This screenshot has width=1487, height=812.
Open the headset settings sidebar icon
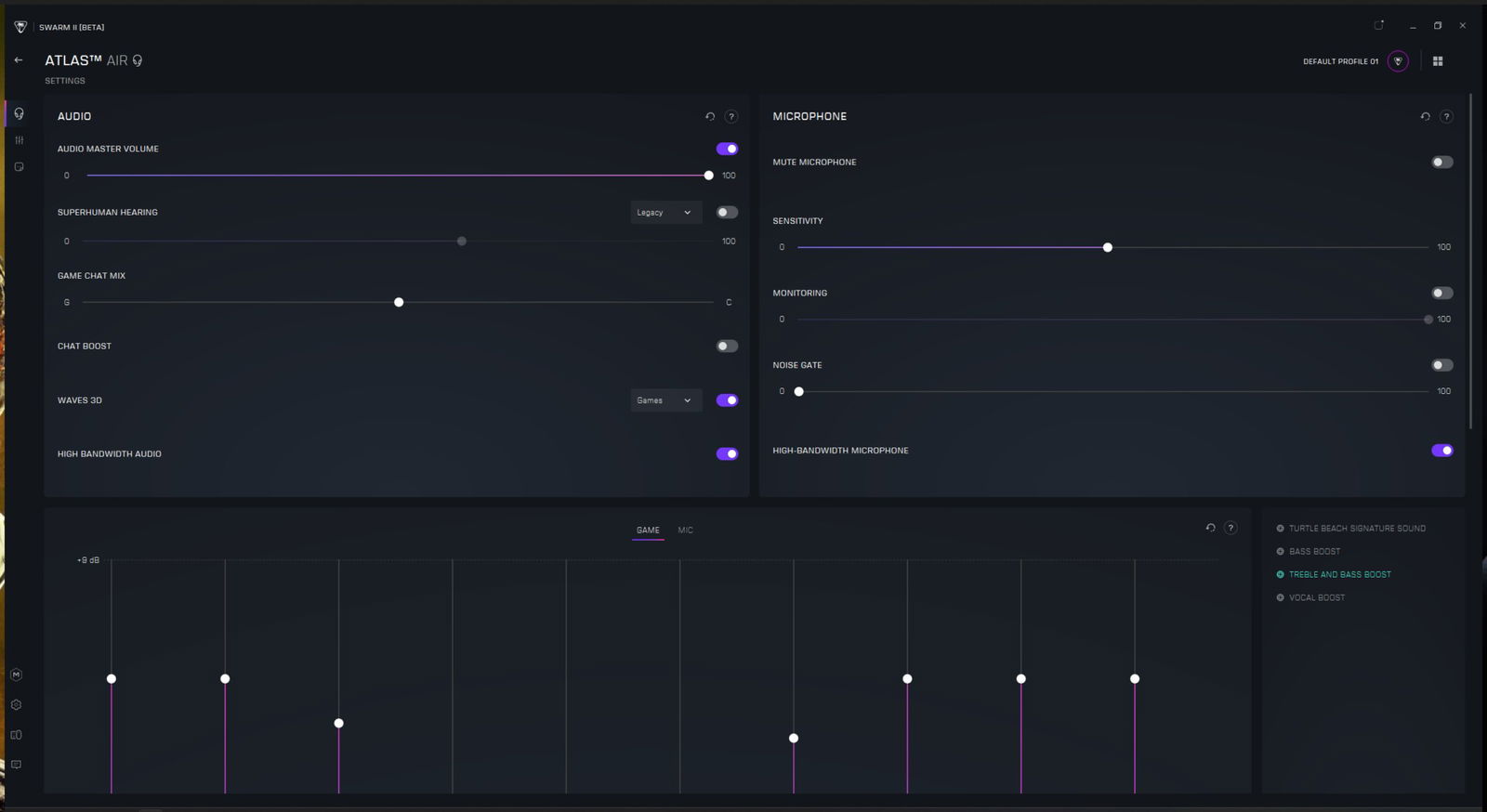[x=19, y=113]
